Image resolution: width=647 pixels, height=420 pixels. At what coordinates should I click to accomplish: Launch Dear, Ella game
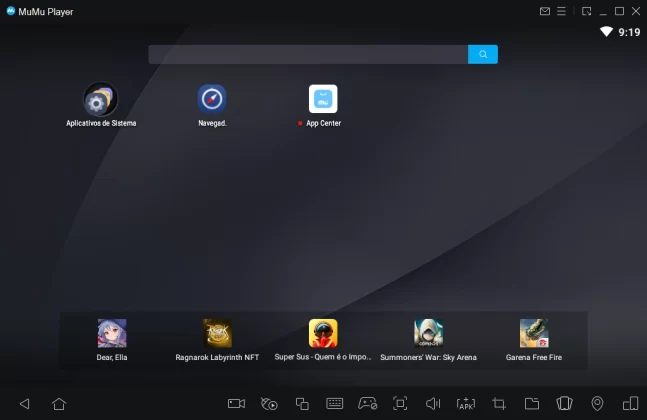pyautogui.click(x=112, y=334)
